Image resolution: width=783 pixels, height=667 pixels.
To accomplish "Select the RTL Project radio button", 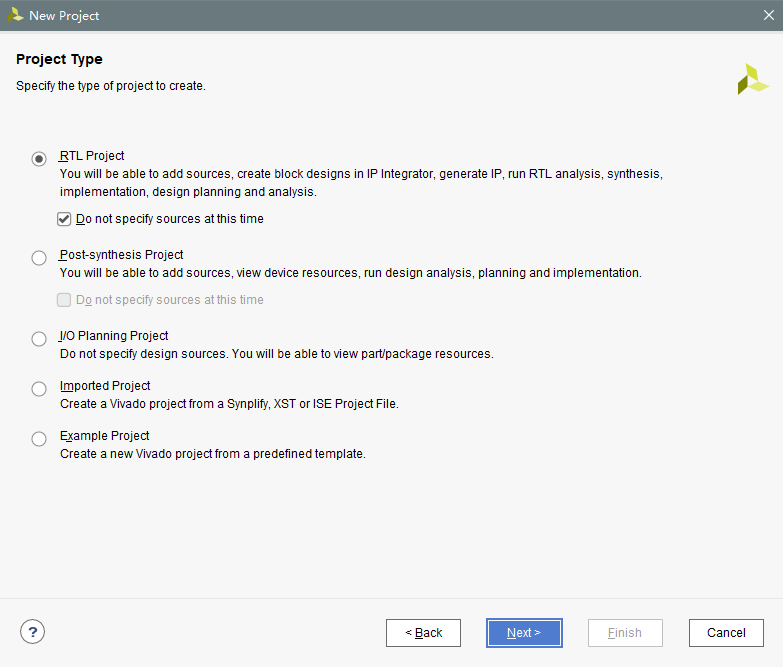I will (x=39, y=159).
